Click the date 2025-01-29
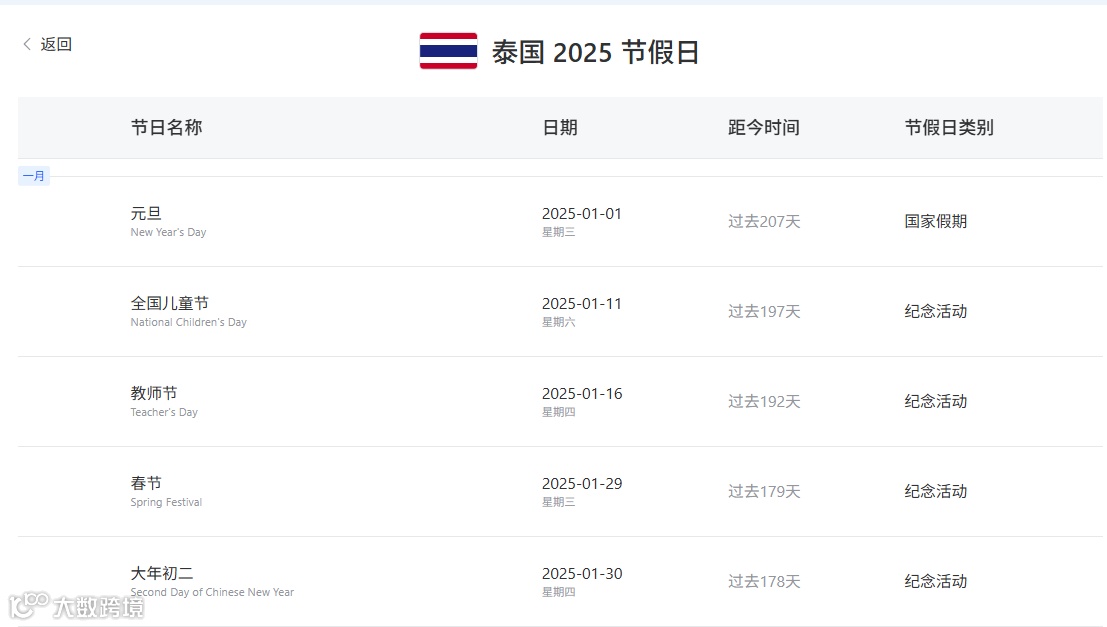 (582, 483)
